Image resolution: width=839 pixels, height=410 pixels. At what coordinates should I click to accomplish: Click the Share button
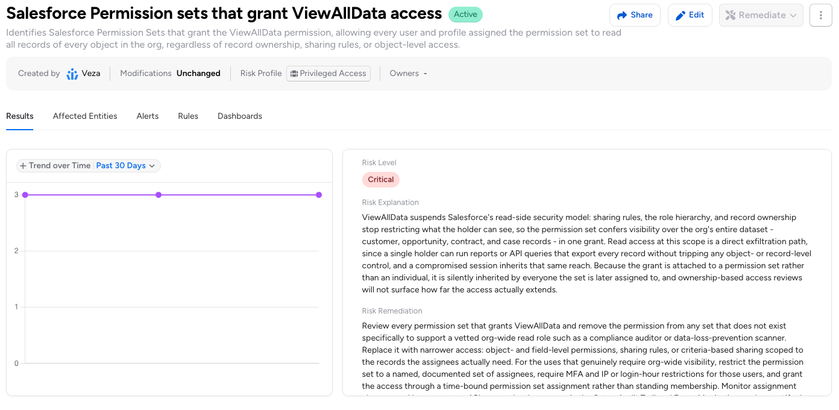635,15
